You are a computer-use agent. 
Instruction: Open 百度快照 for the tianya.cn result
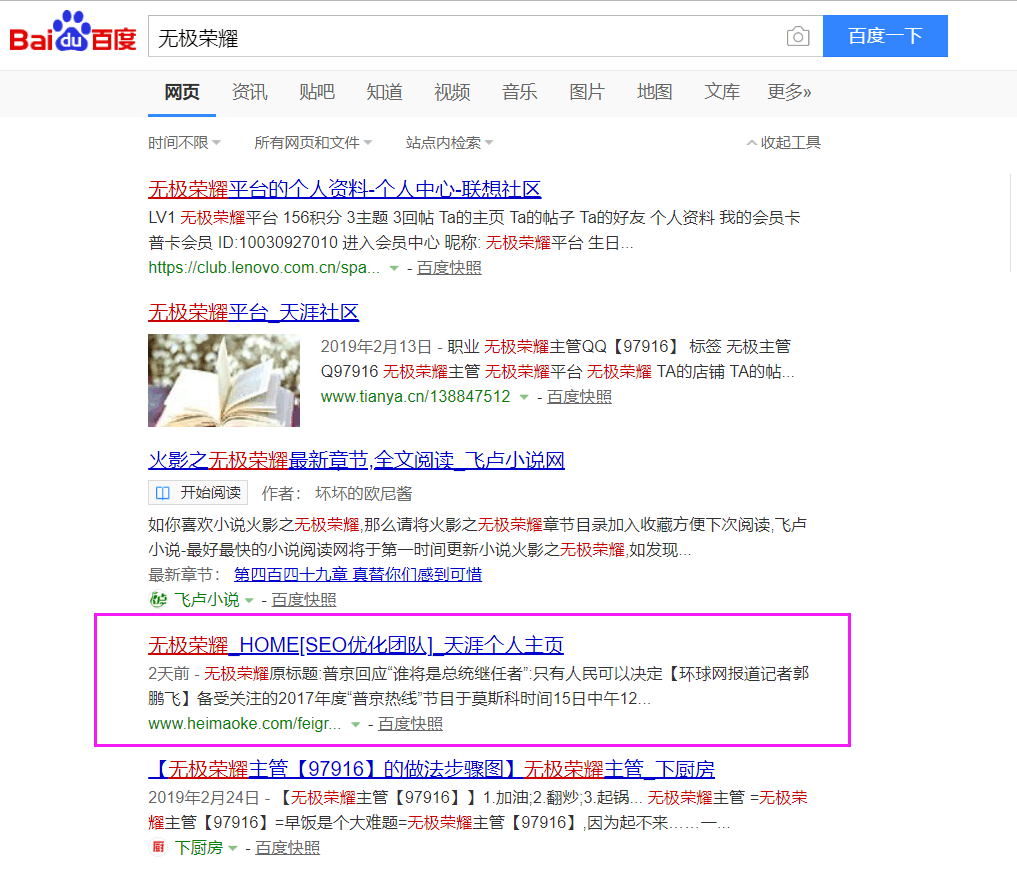(579, 396)
